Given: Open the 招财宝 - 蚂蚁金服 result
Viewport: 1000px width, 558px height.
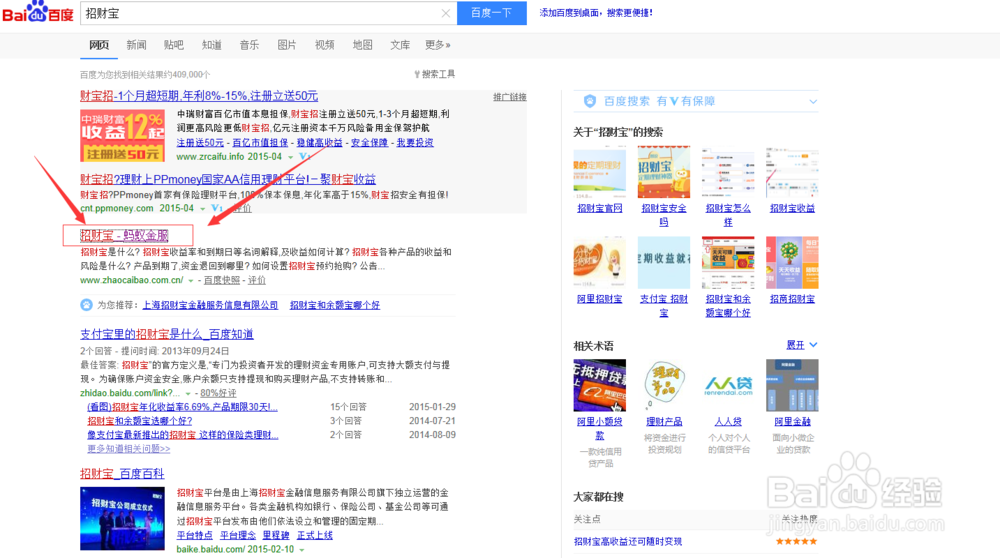Looking at the screenshot, I should [x=124, y=235].
